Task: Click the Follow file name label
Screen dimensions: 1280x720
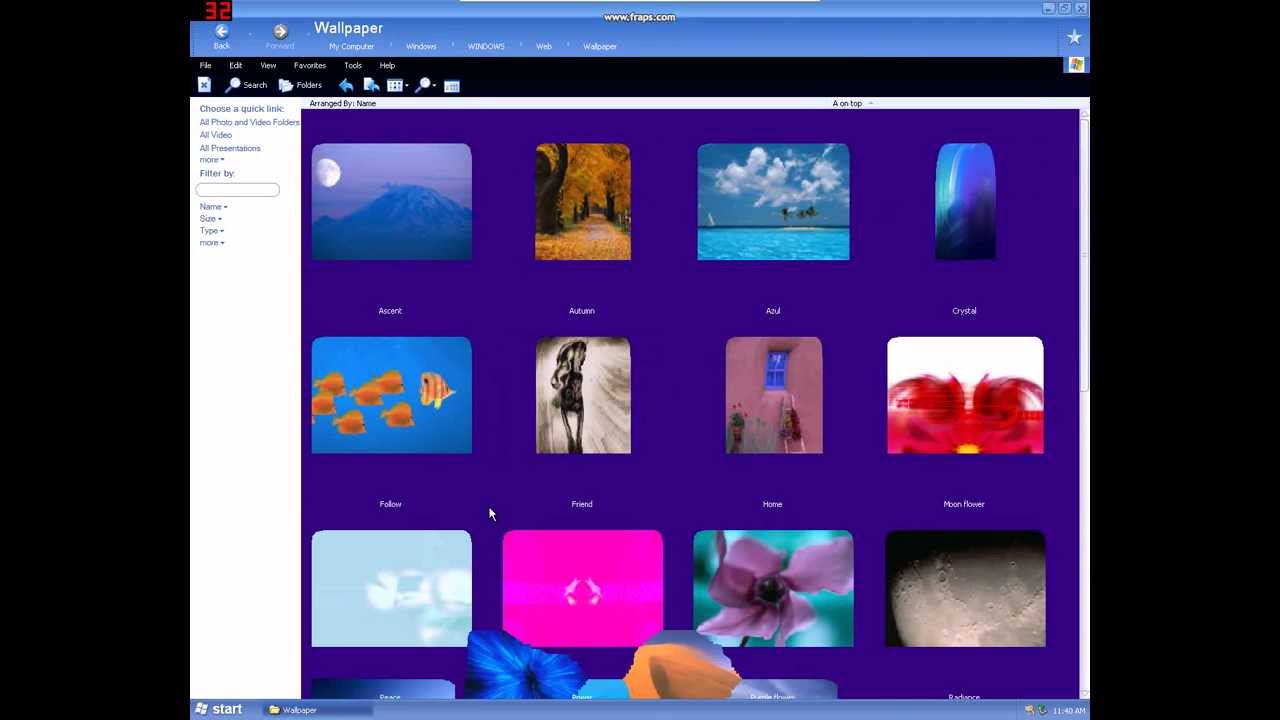Action: [x=390, y=504]
